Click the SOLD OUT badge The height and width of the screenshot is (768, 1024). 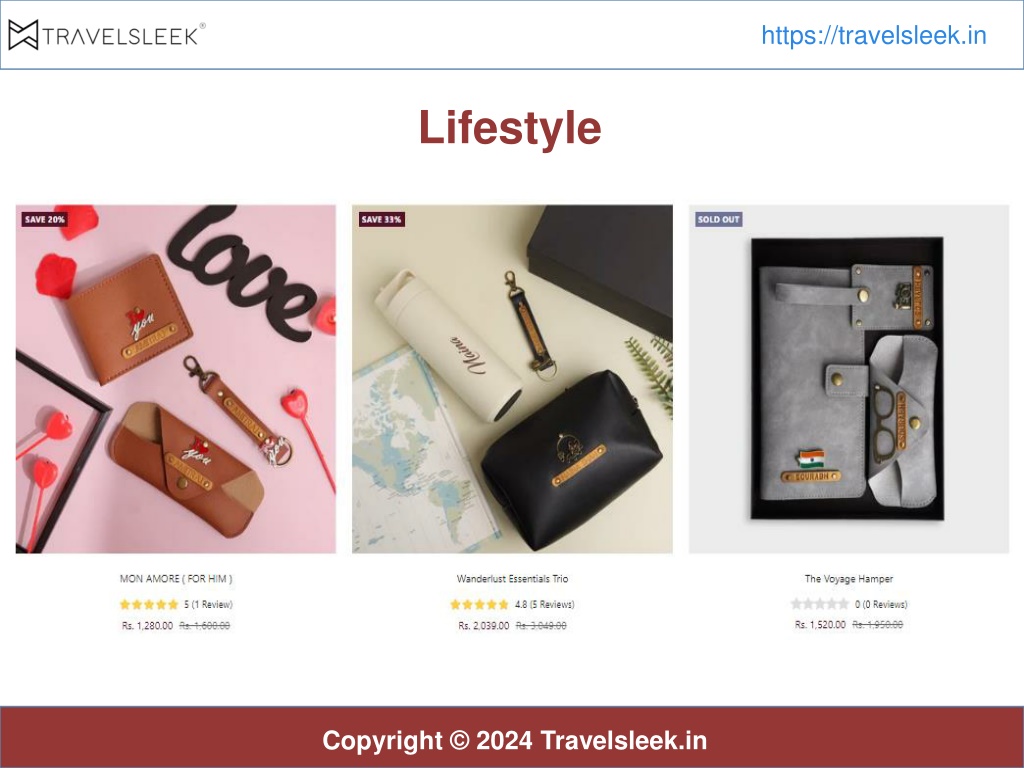718,219
